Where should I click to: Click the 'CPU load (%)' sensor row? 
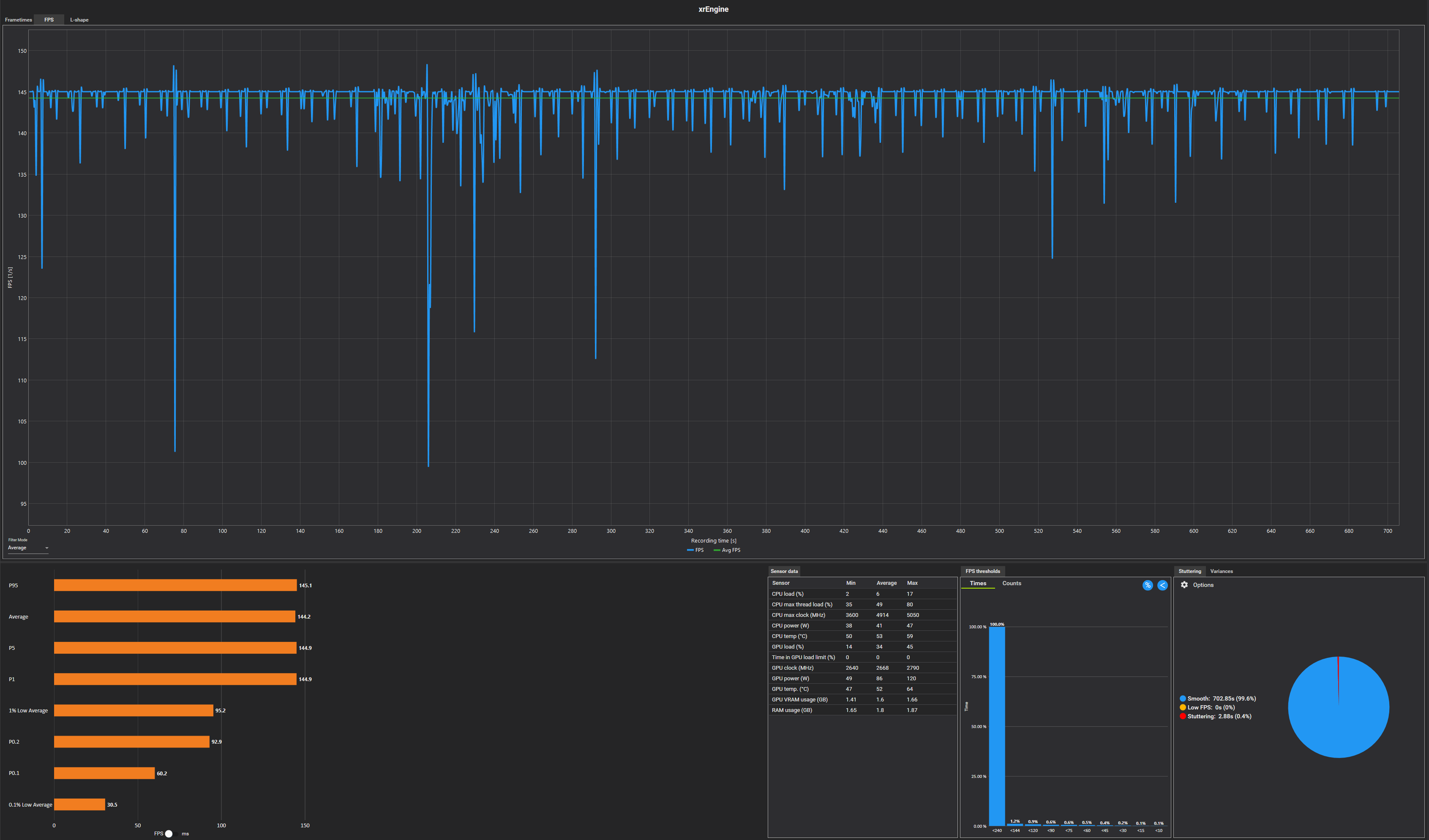[x=862, y=594]
